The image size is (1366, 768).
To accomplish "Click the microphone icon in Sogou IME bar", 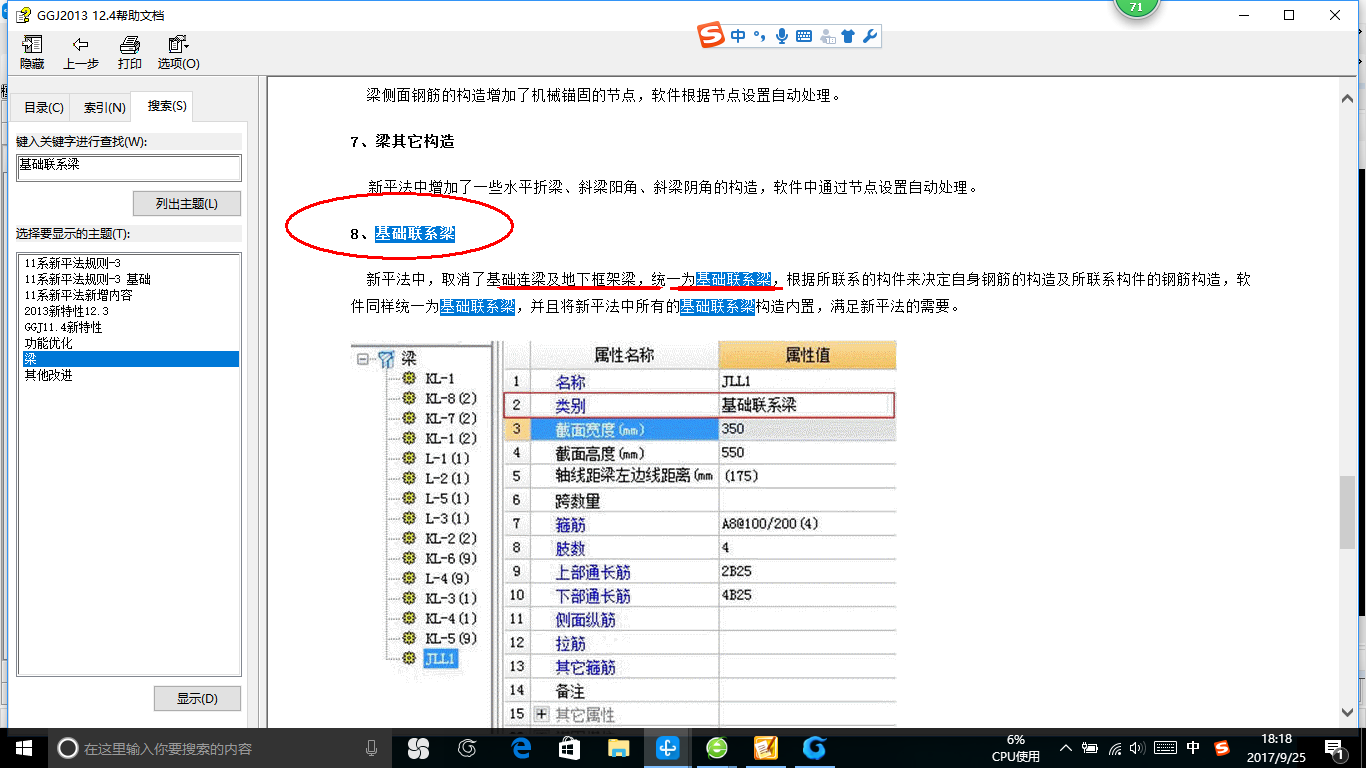I will pyautogui.click(x=781, y=36).
